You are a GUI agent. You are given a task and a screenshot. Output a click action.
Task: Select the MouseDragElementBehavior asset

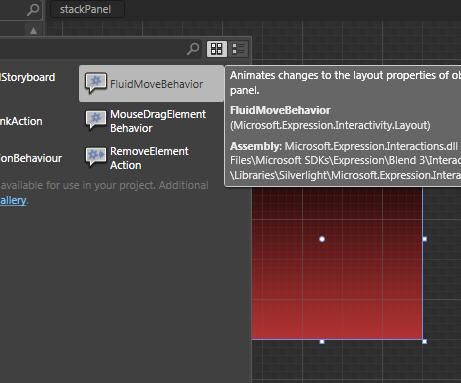click(146, 121)
